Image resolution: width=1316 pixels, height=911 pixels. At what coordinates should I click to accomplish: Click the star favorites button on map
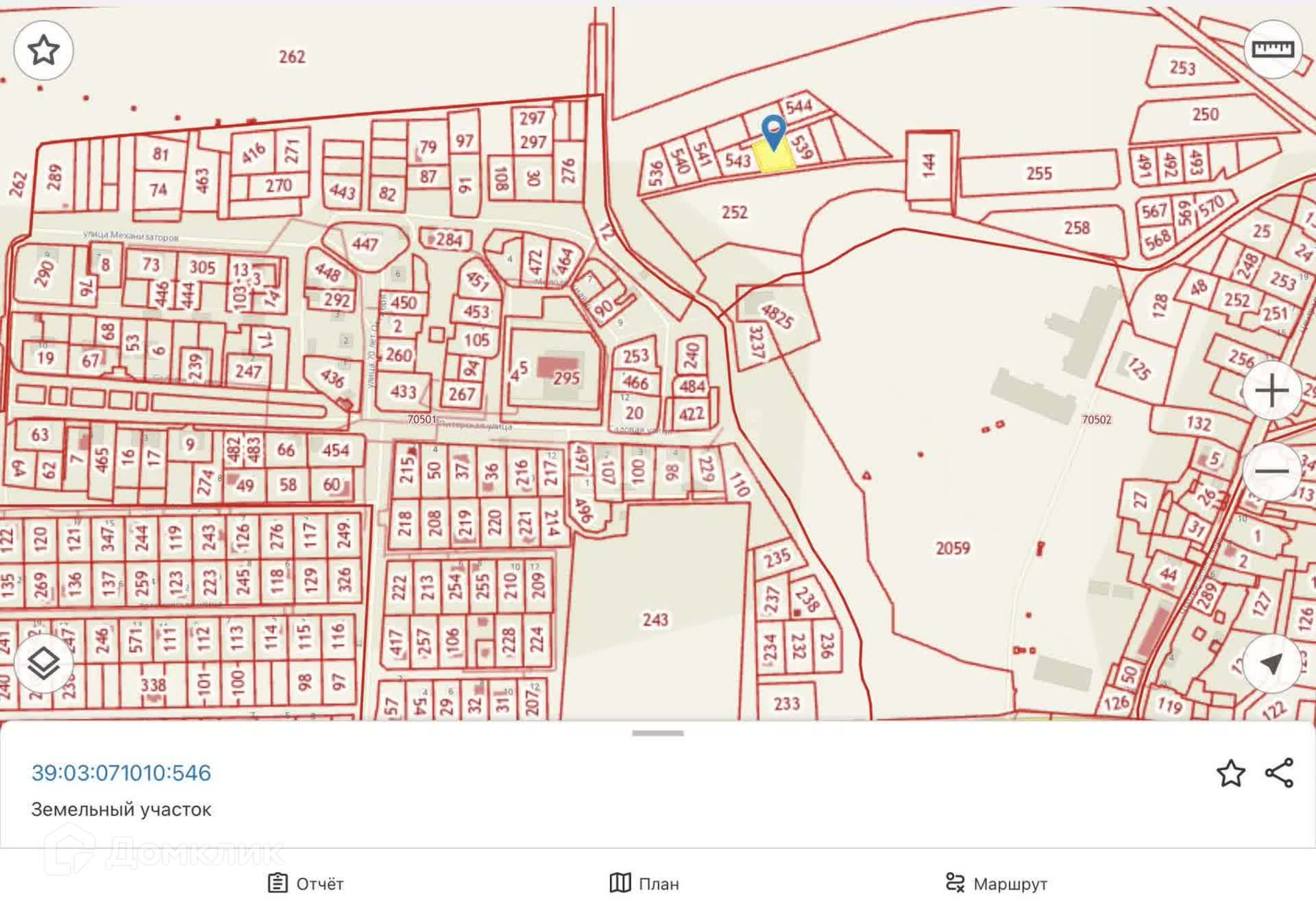click(x=44, y=50)
